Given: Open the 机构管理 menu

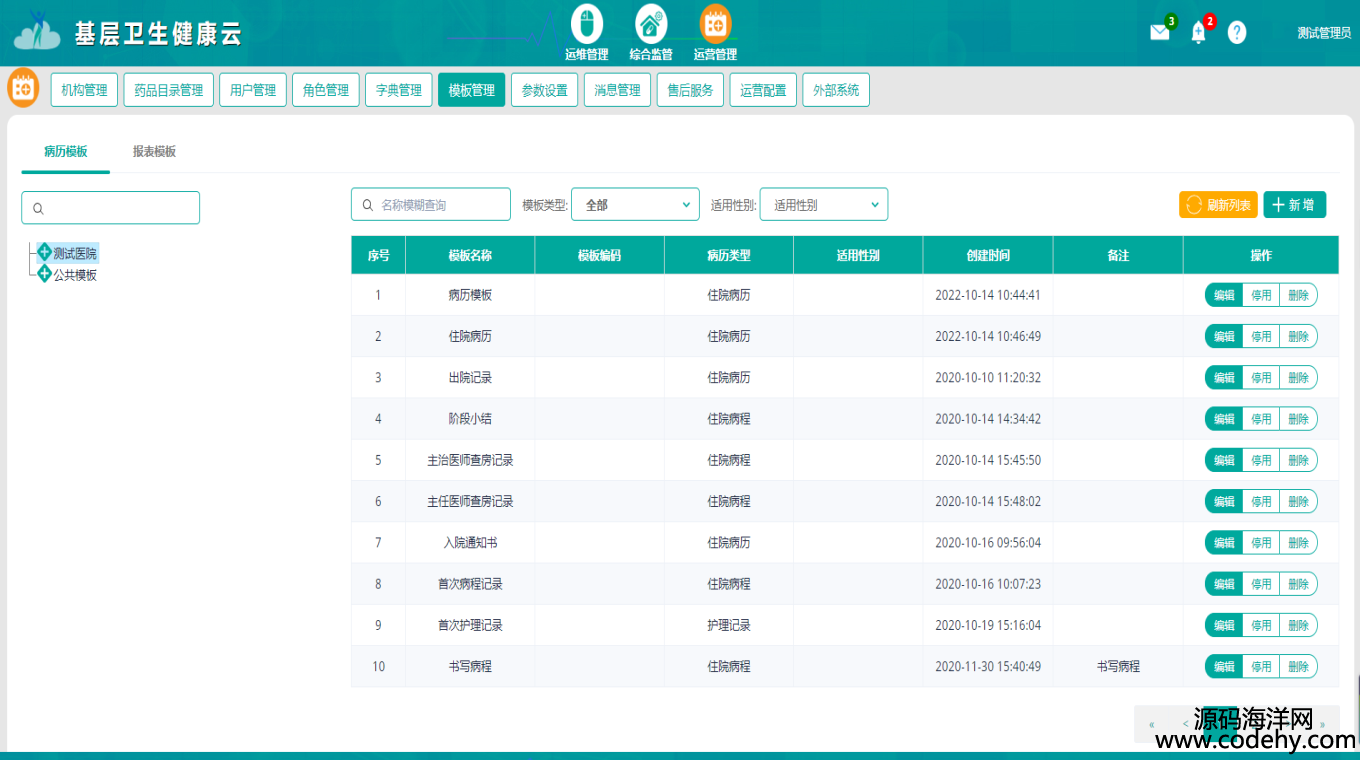Looking at the screenshot, I should coord(84,90).
